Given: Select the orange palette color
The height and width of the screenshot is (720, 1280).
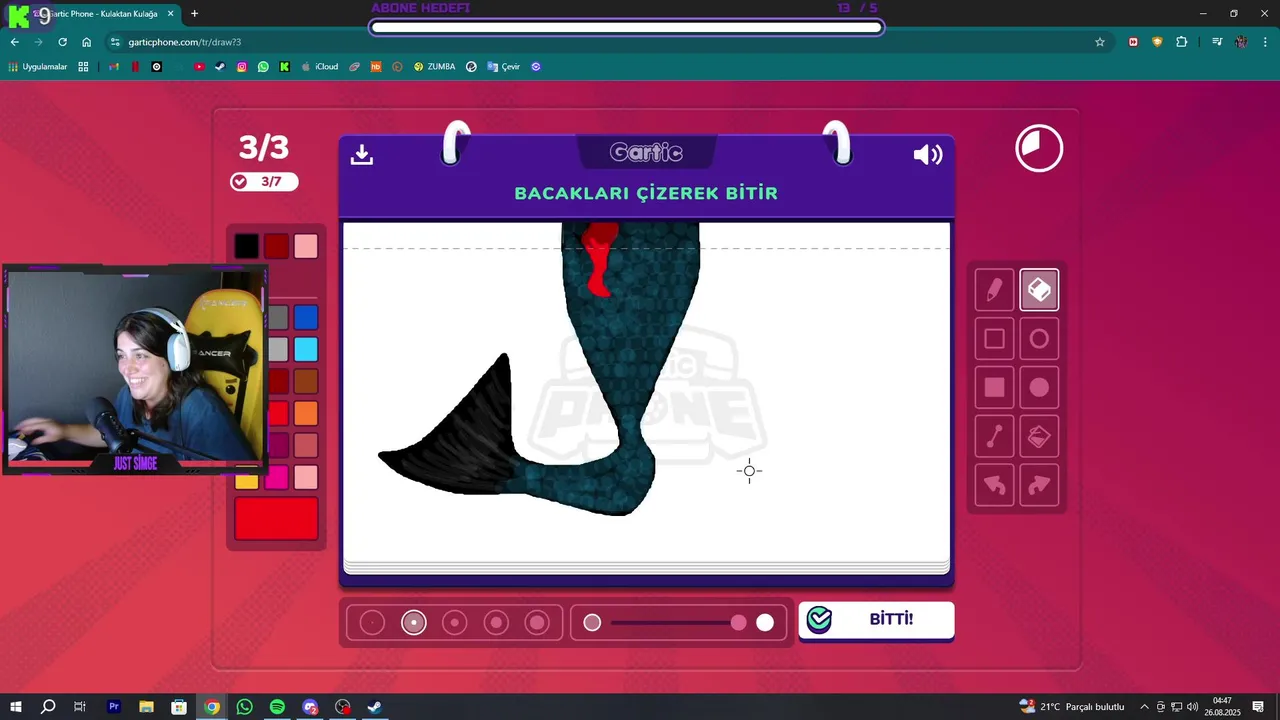Looking at the screenshot, I should coord(306,413).
